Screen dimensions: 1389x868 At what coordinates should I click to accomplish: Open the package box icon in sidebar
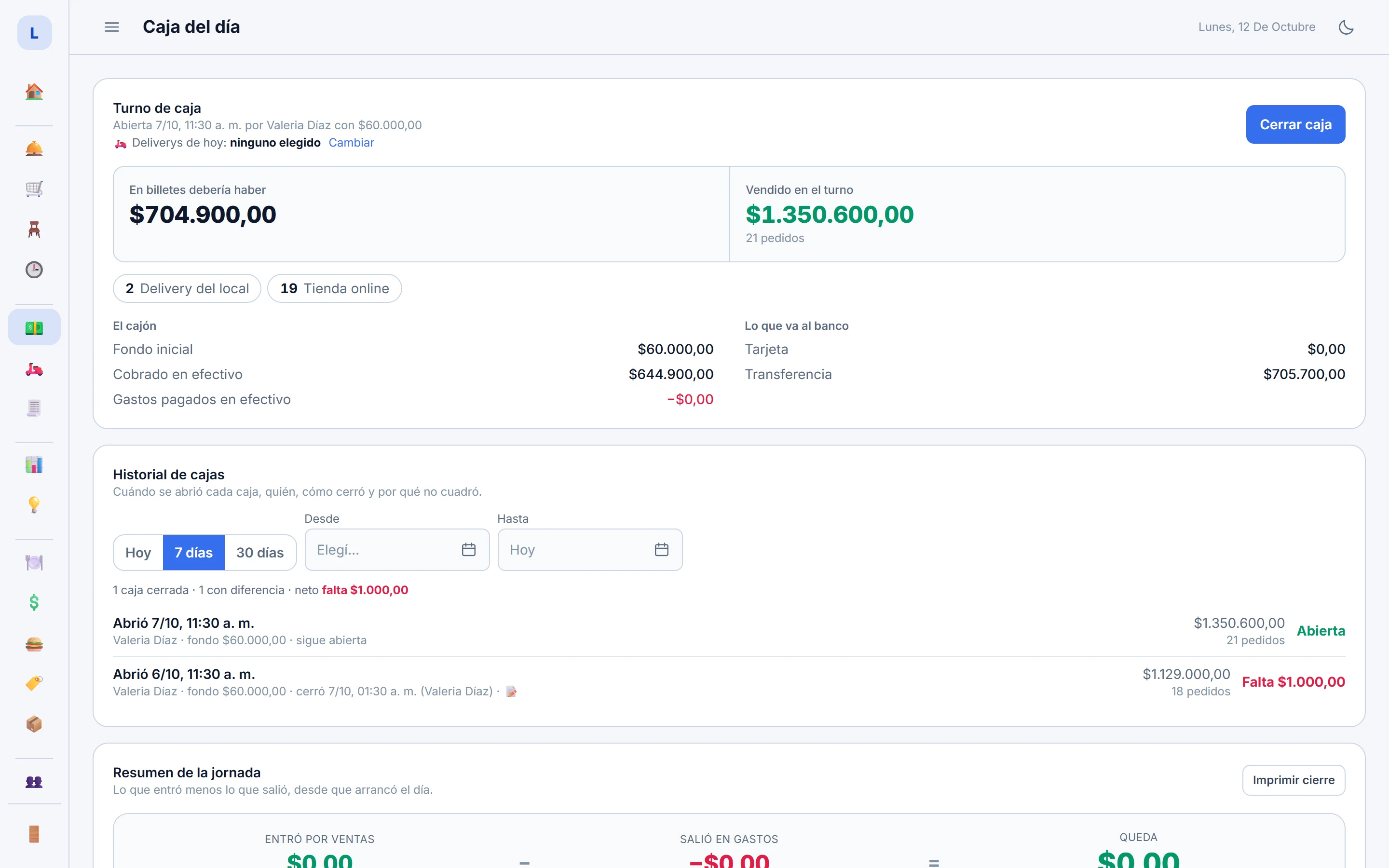click(x=34, y=724)
